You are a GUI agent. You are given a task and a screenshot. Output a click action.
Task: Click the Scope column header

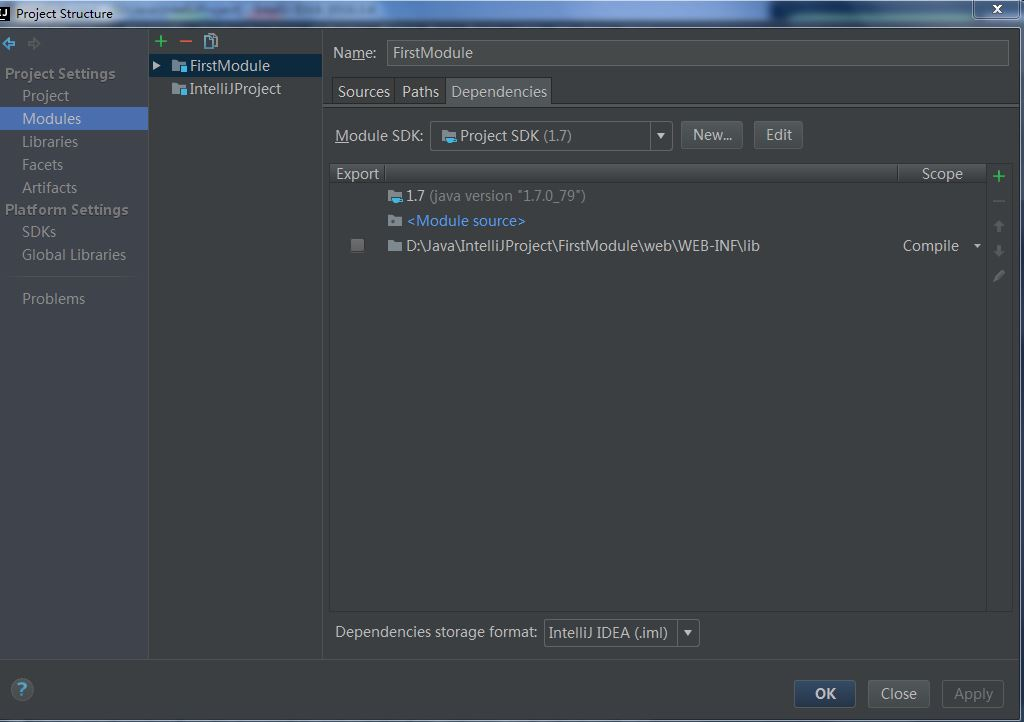point(942,174)
